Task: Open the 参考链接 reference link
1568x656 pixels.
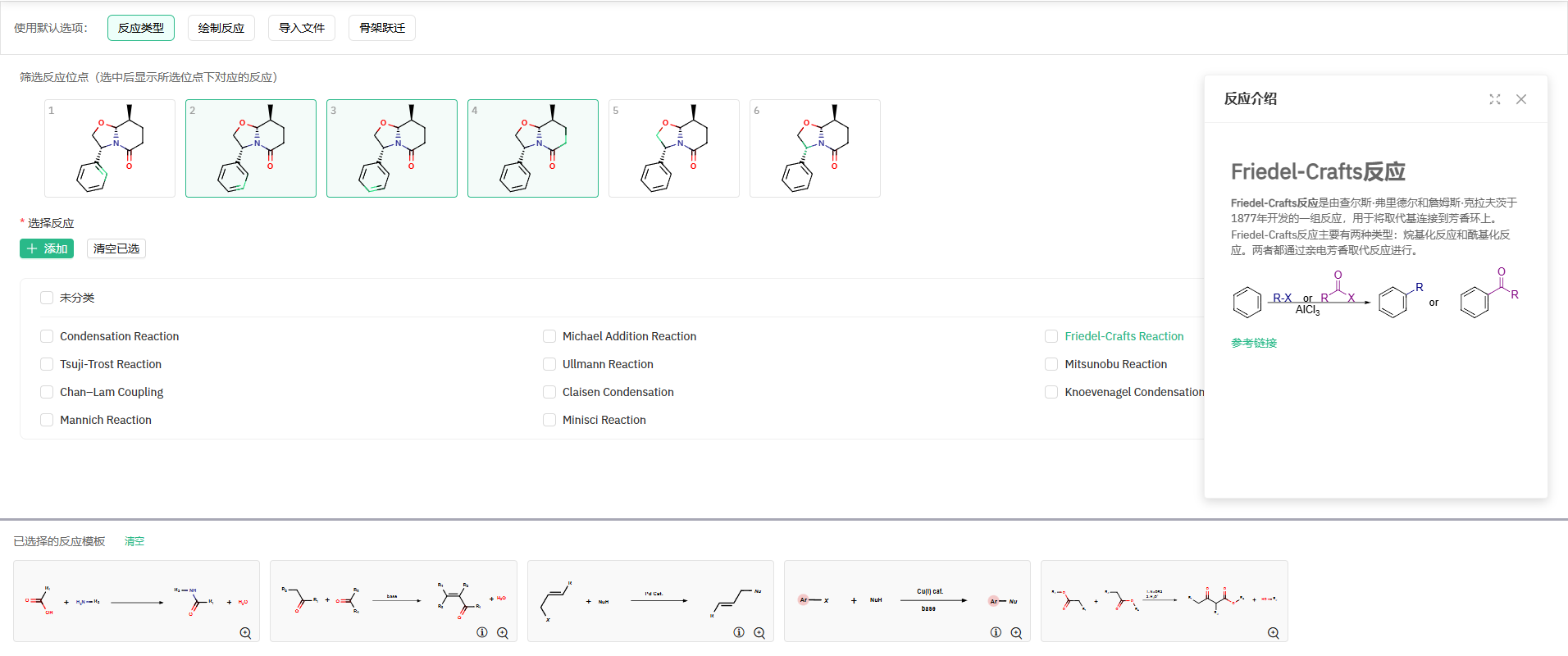Action: [1253, 343]
